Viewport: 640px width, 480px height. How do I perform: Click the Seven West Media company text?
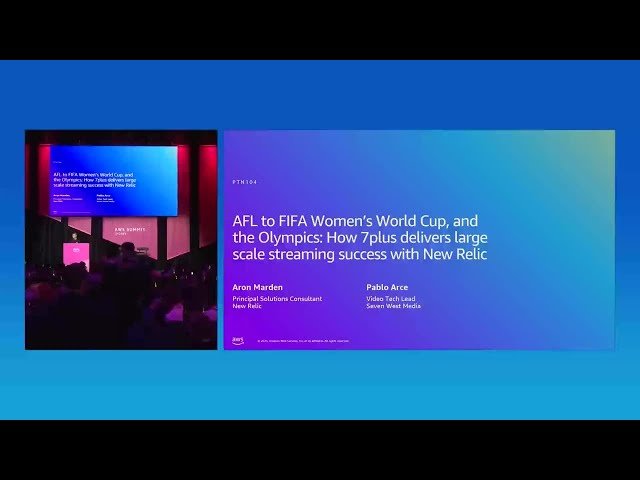click(393, 306)
